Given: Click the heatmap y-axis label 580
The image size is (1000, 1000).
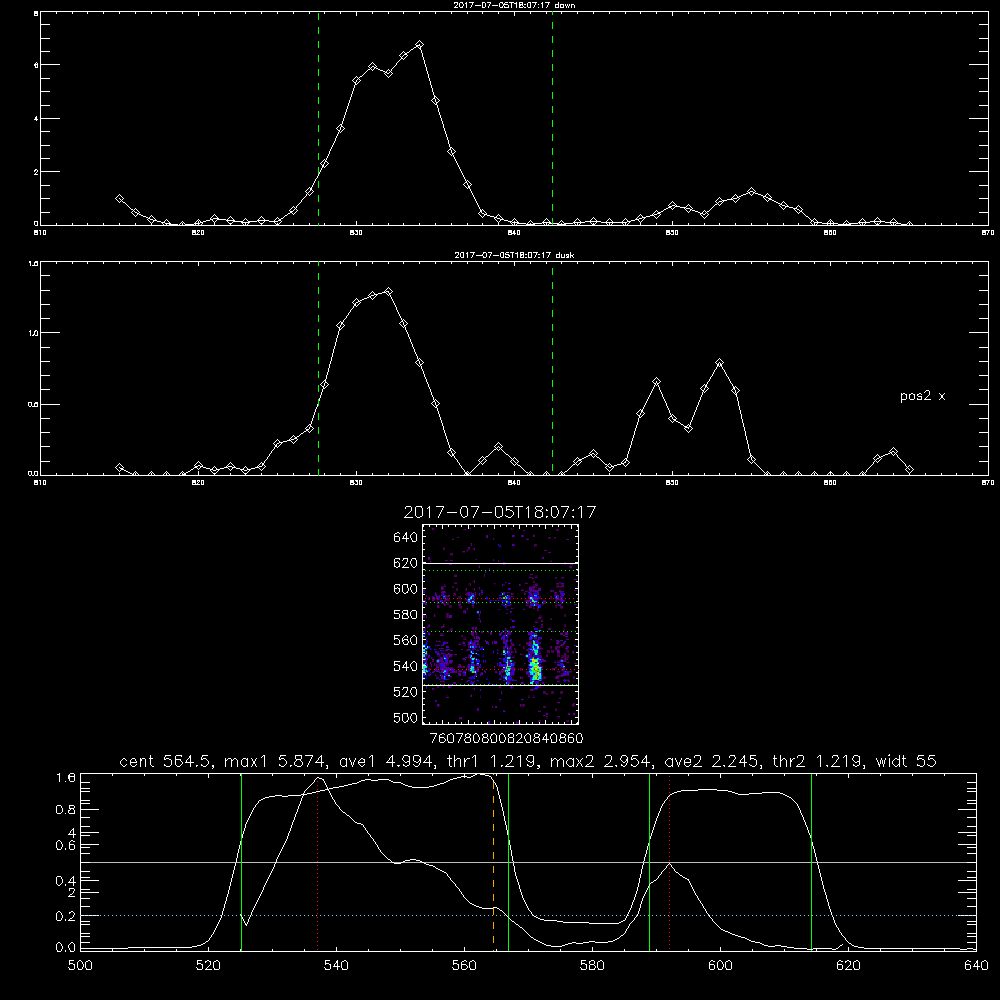Looking at the screenshot, I should (406, 615).
